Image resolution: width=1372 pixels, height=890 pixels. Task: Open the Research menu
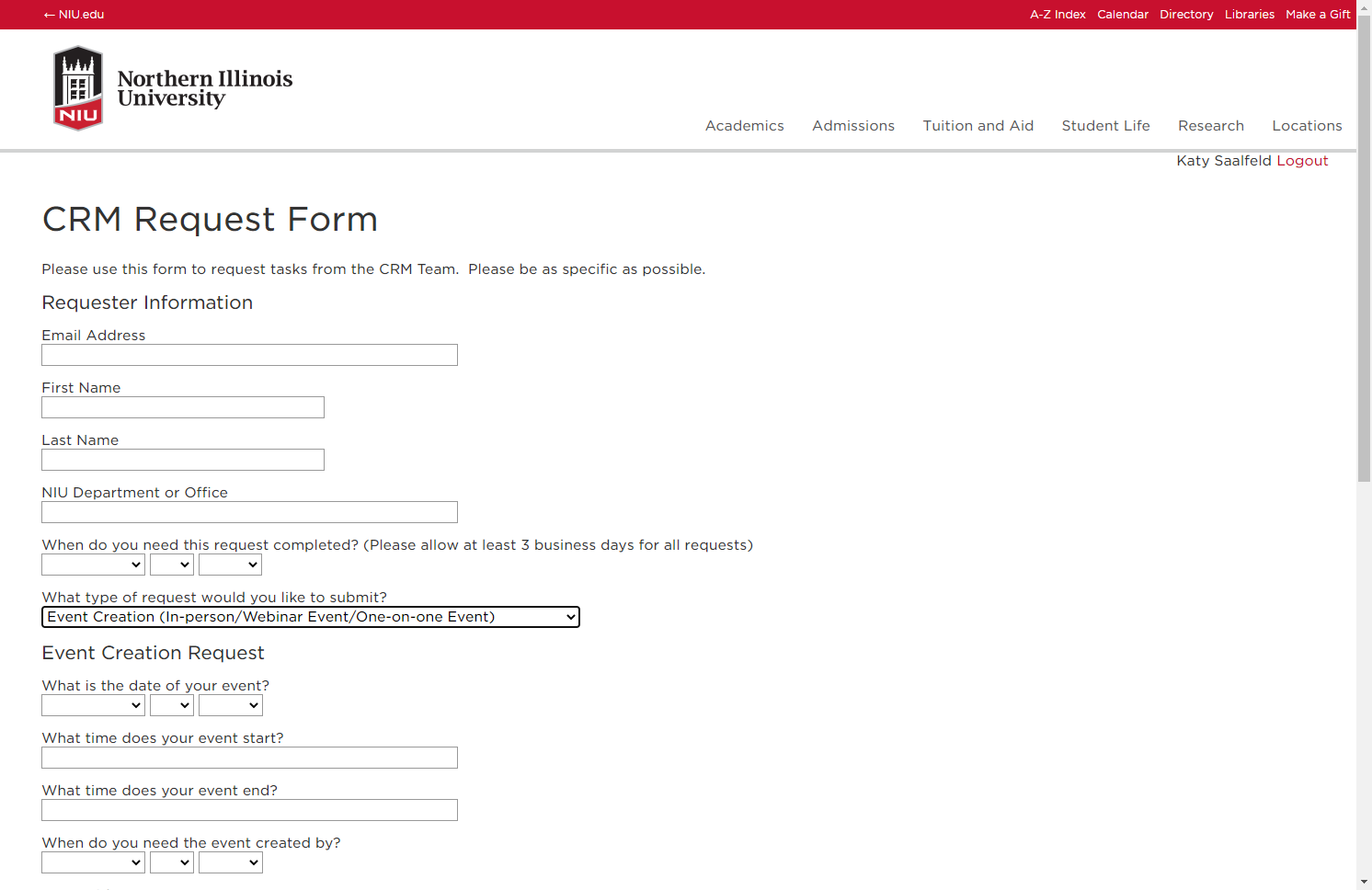(x=1211, y=126)
